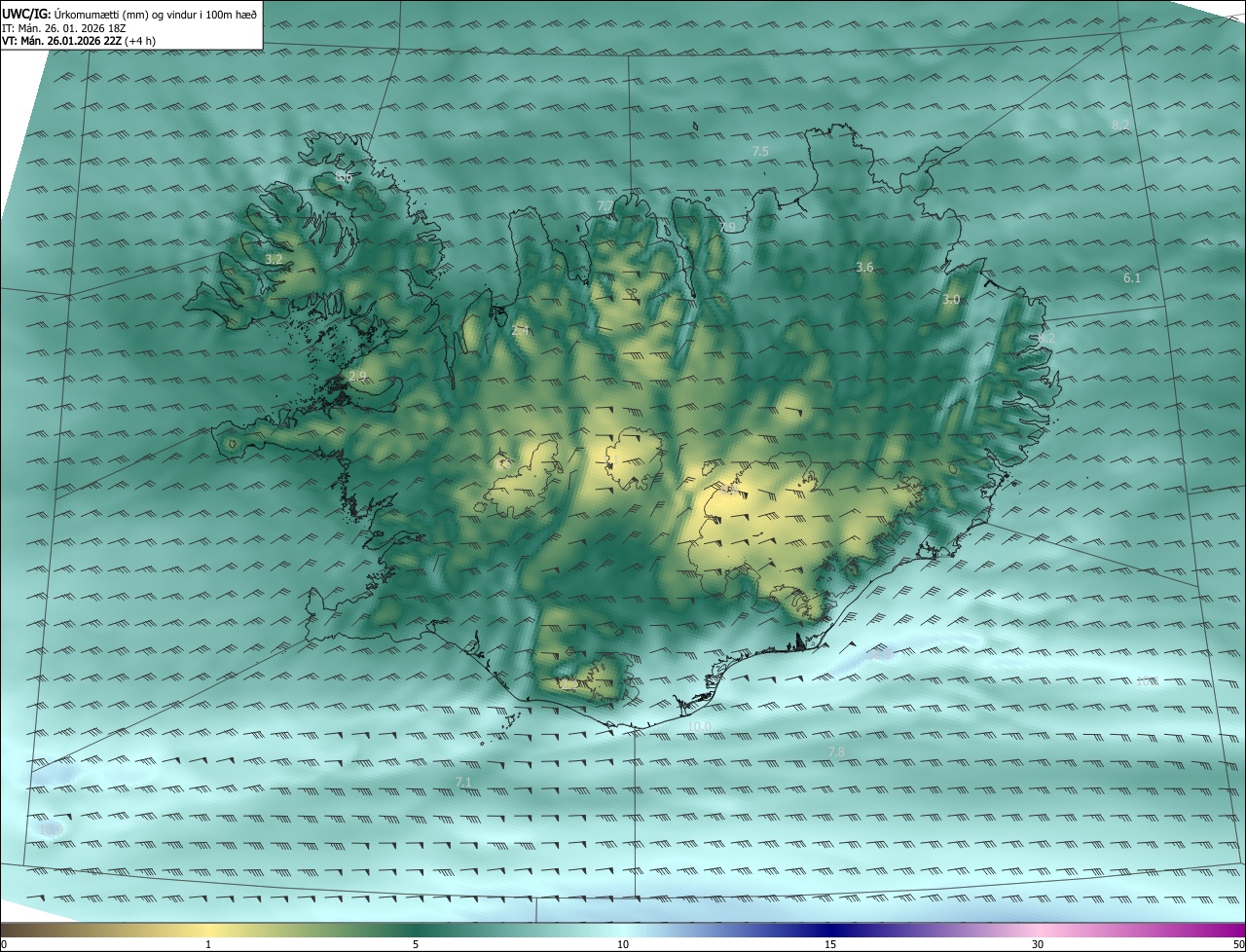This screenshot has width=1246, height=952.
Task: Click the '7.7' value label on the map
Action: (605, 205)
